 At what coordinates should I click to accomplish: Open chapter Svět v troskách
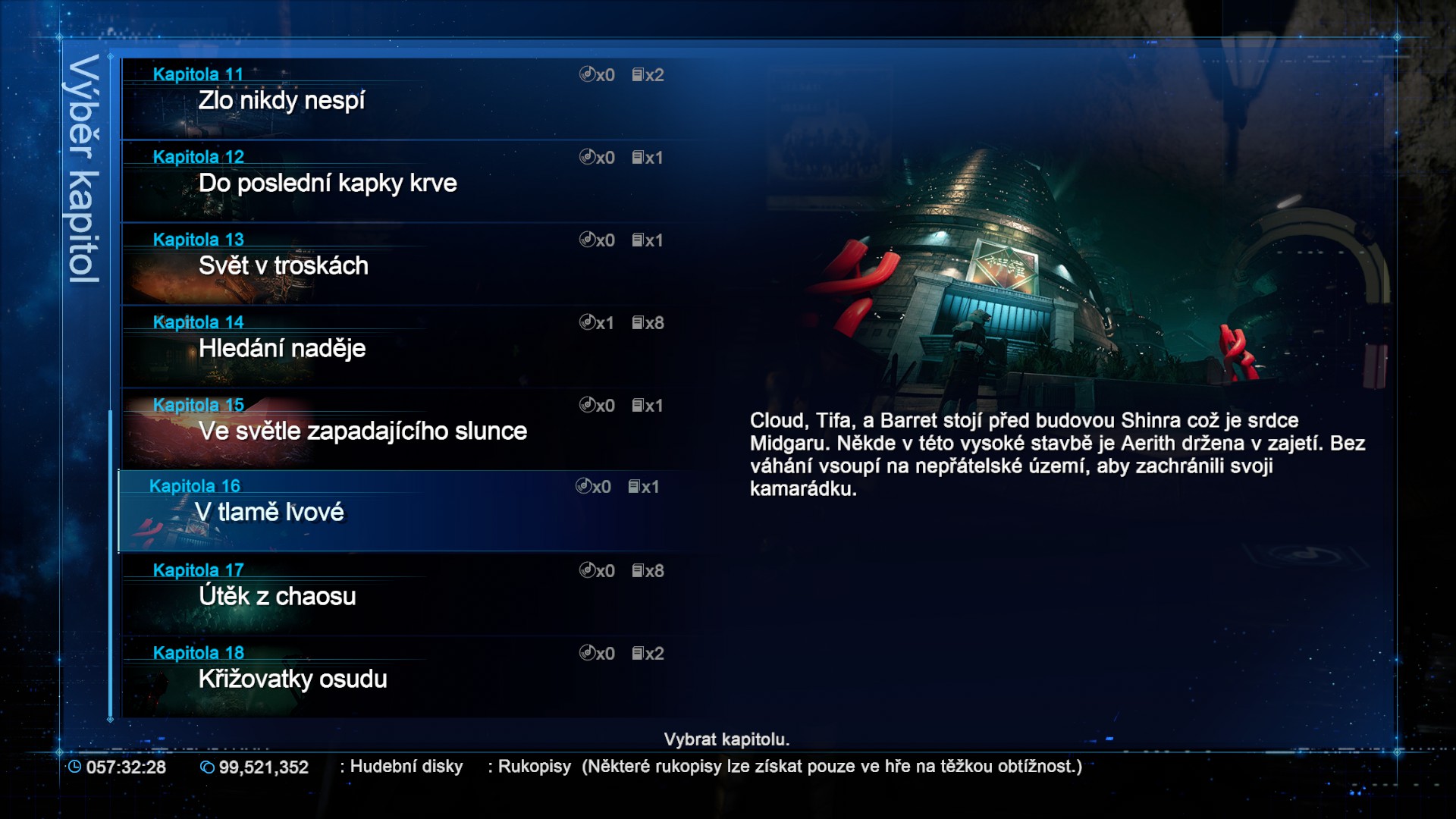(x=409, y=264)
